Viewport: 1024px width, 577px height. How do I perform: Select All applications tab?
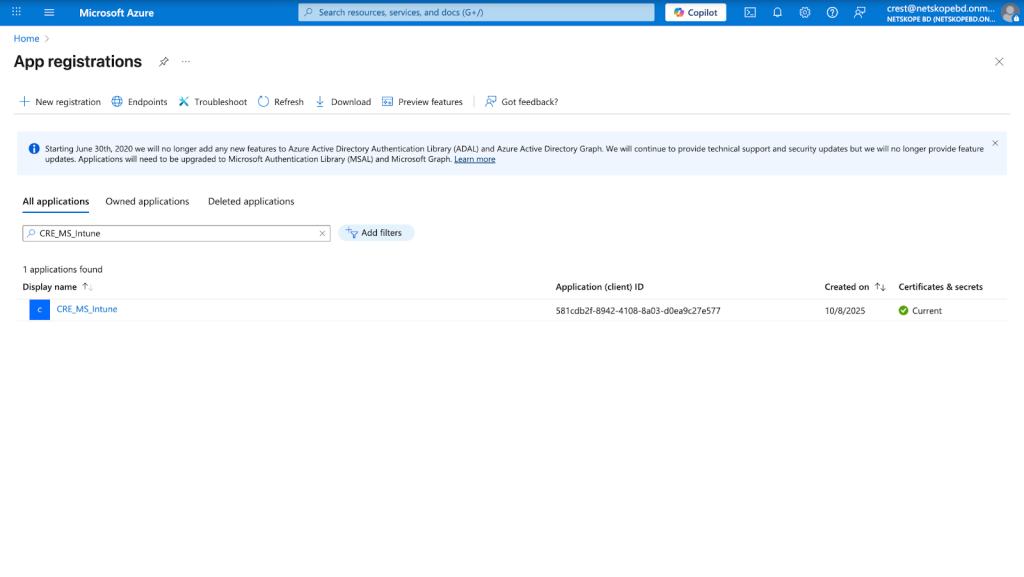point(56,202)
